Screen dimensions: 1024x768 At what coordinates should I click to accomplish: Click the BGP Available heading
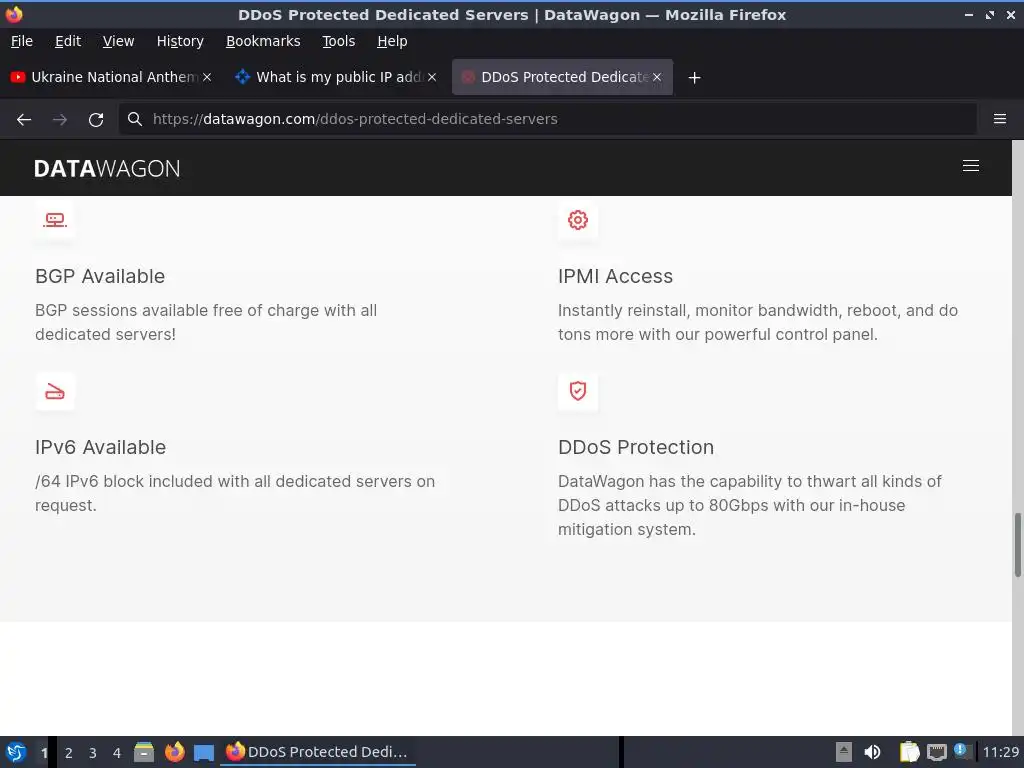point(100,276)
